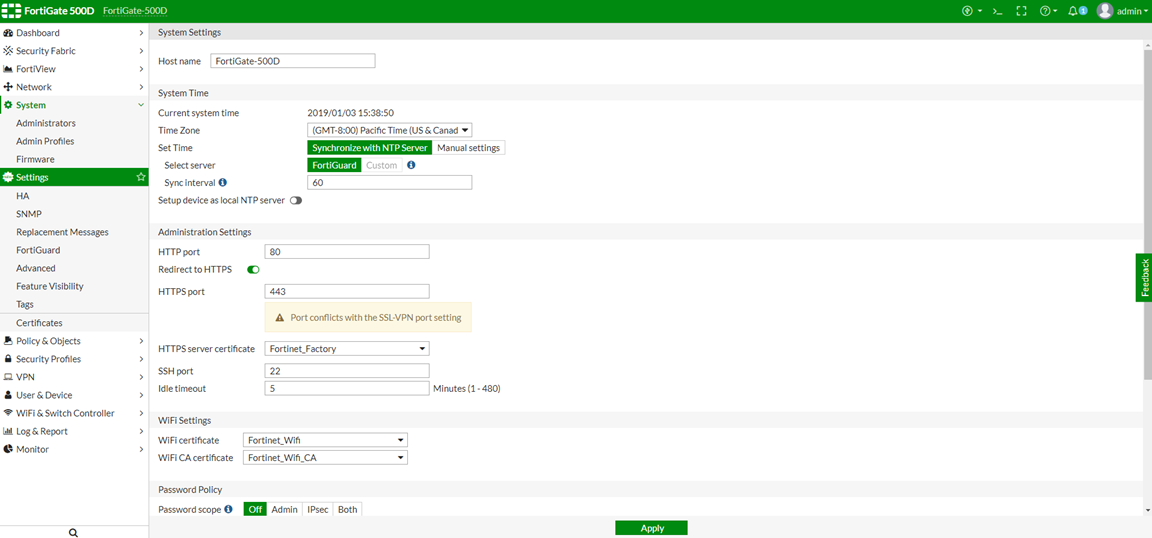The height and width of the screenshot is (538, 1152).
Task: Click the Monitor pie chart icon
Action: pyautogui.click(x=8, y=449)
